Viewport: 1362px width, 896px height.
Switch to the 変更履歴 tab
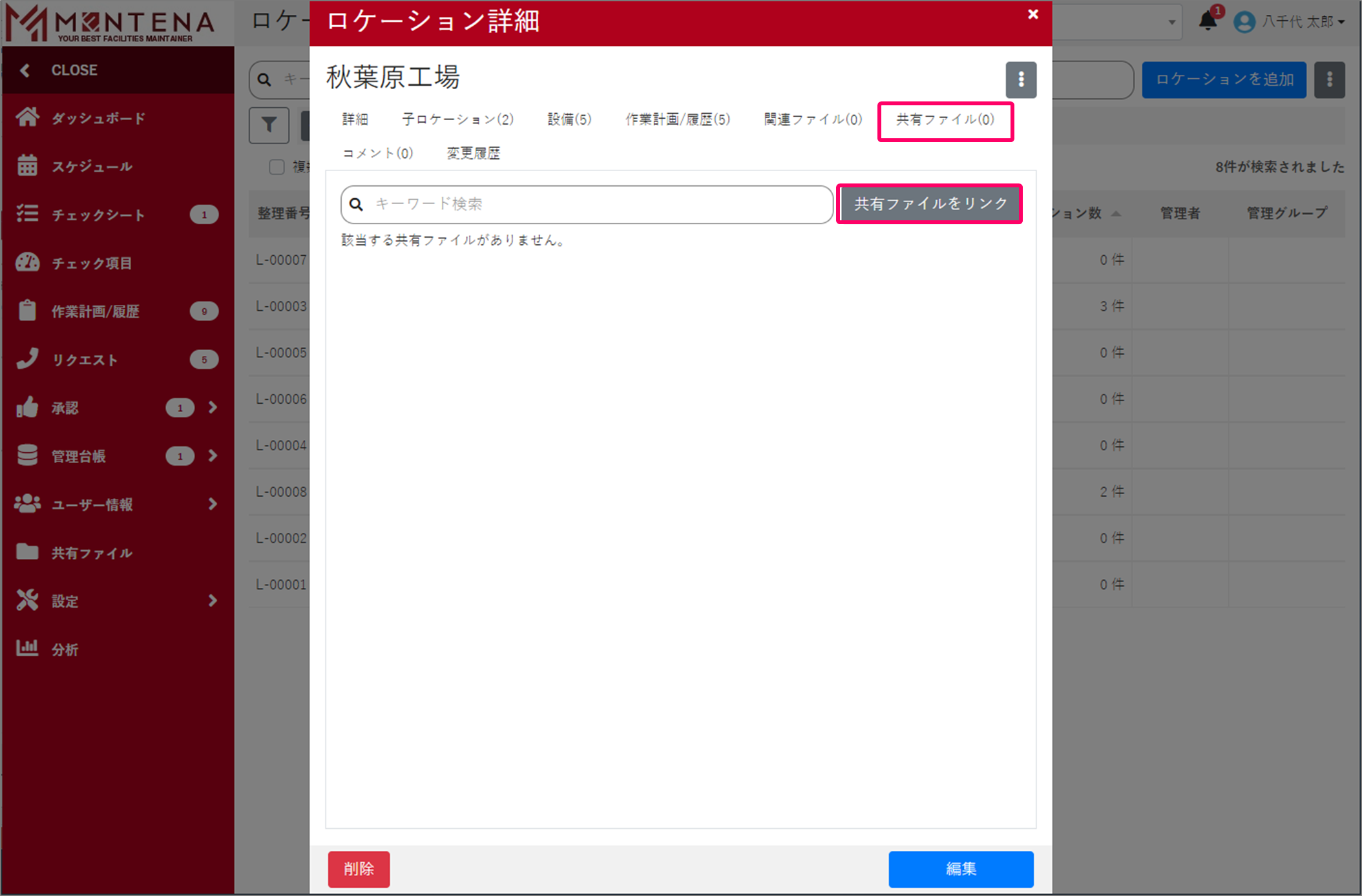(x=473, y=153)
